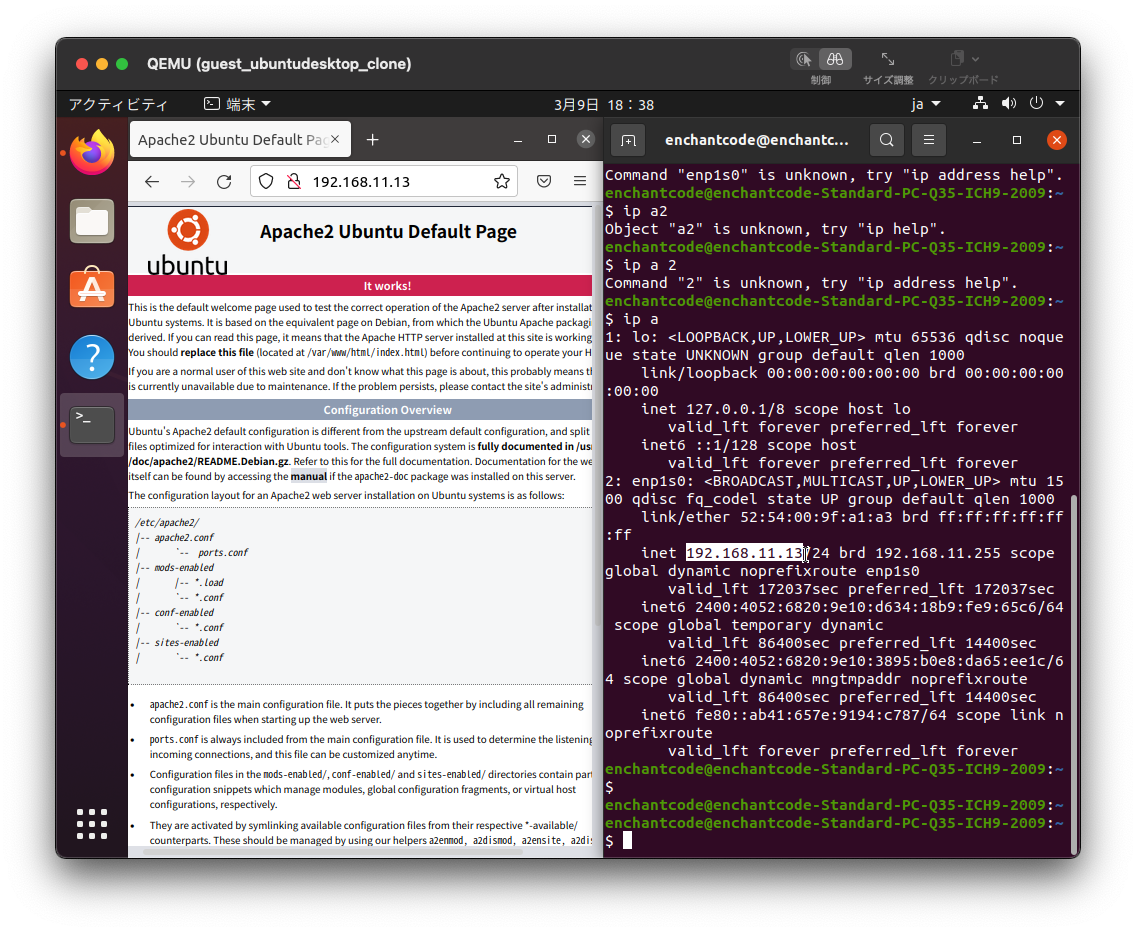This screenshot has height=932, width=1136.
Task: Show applications grid in the dock
Action: 92,824
